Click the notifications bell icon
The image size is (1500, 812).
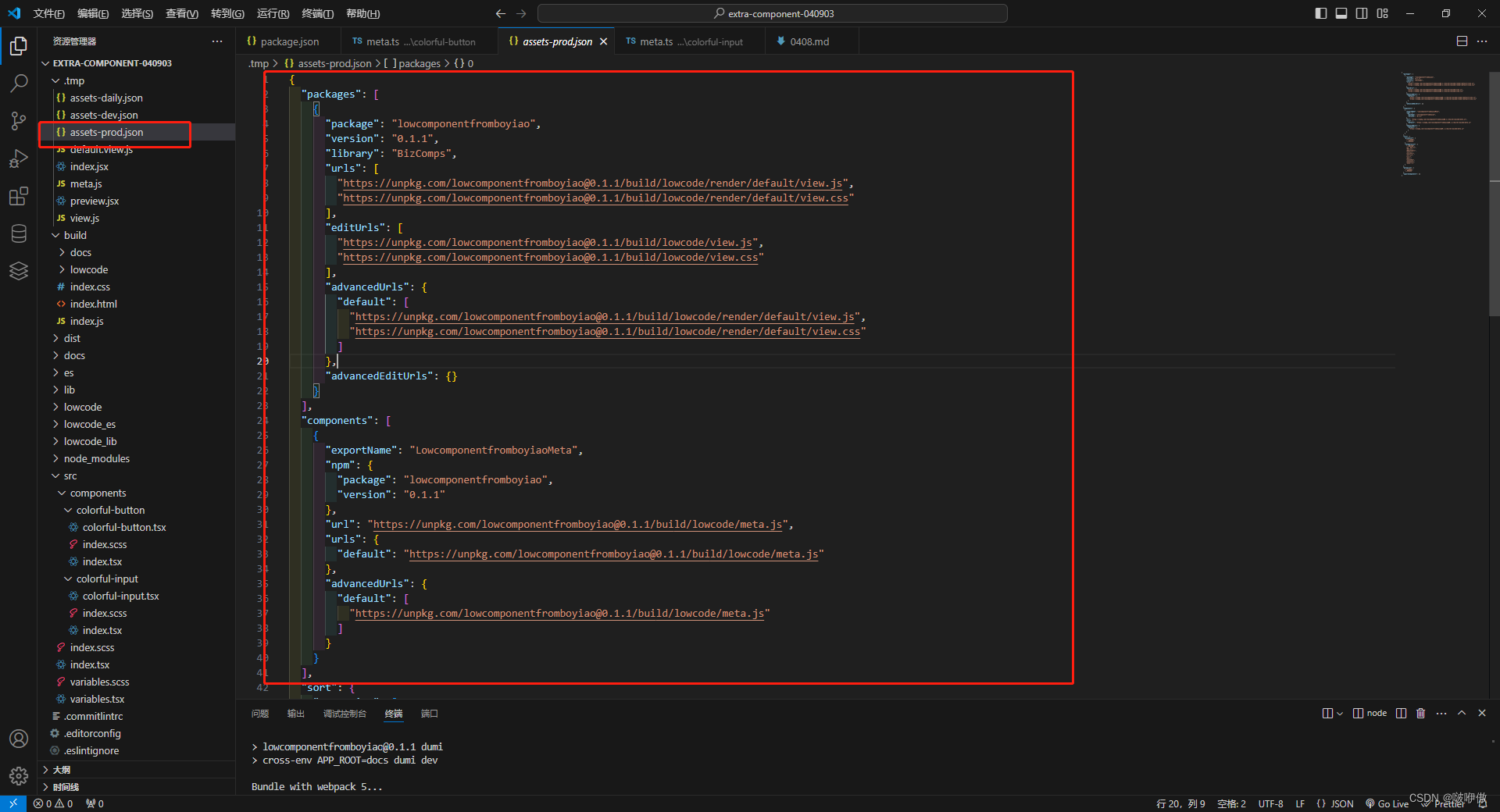1482,803
